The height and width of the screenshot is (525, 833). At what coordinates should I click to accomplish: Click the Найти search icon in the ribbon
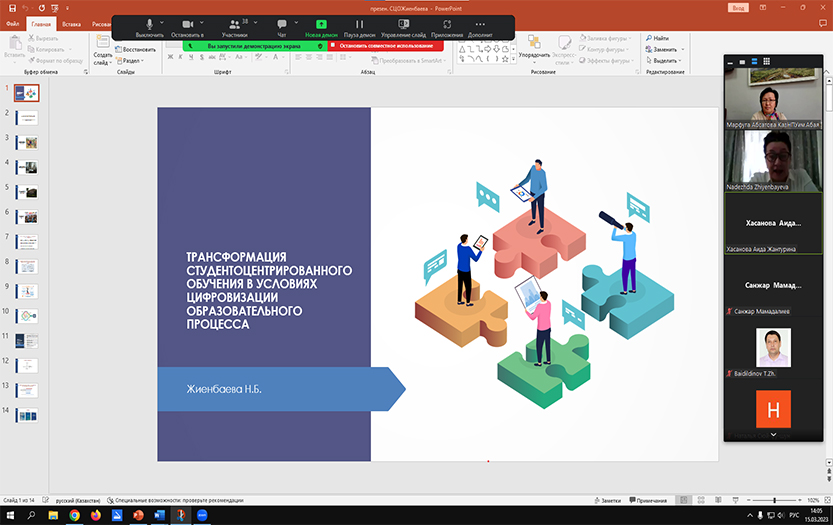pos(648,38)
